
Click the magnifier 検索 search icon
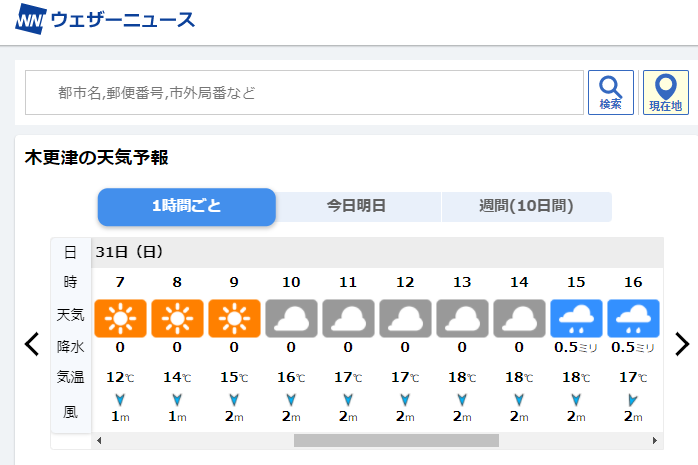click(610, 93)
